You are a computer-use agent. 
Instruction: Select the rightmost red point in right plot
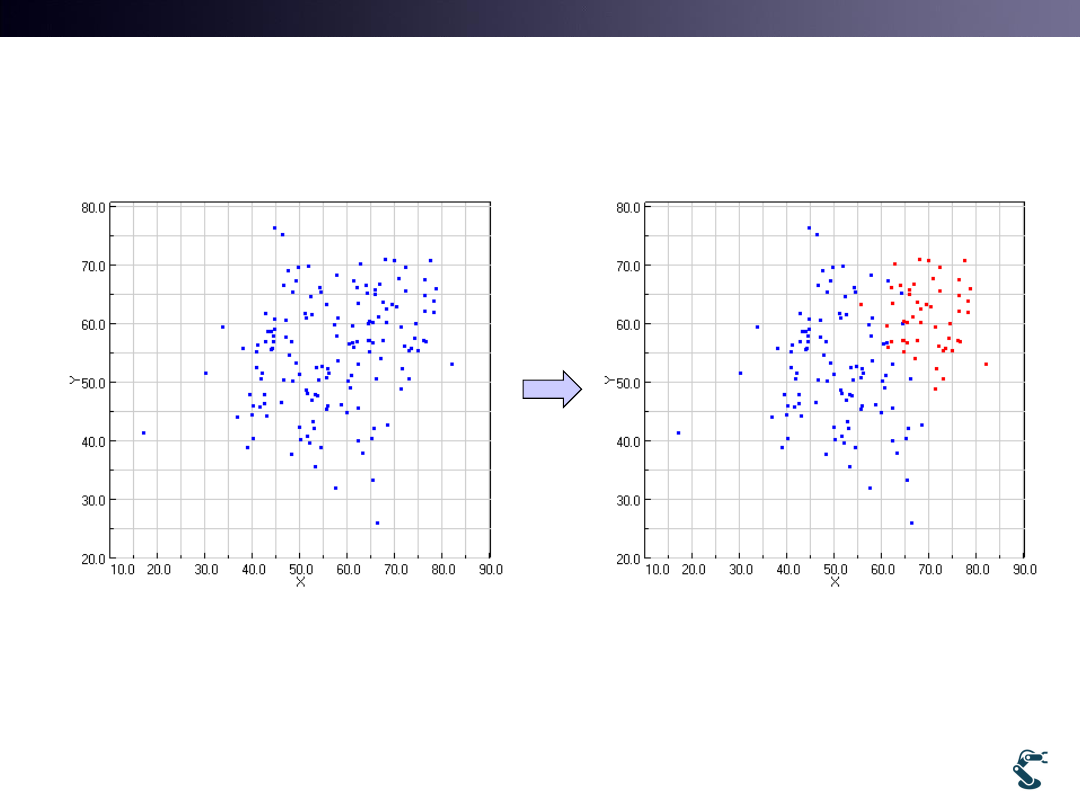pyautogui.click(x=986, y=364)
